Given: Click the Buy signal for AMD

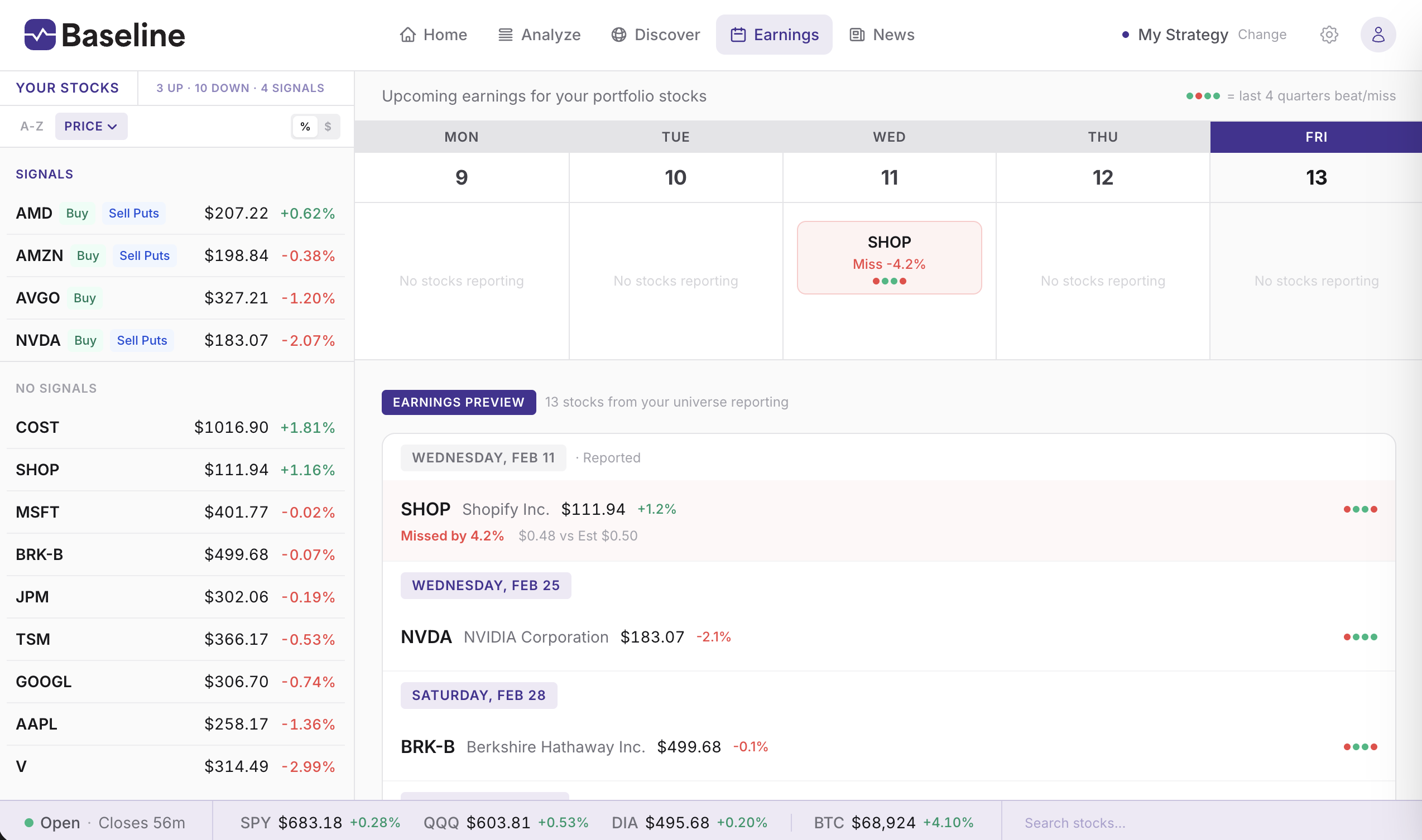Looking at the screenshot, I should pyautogui.click(x=77, y=214).
